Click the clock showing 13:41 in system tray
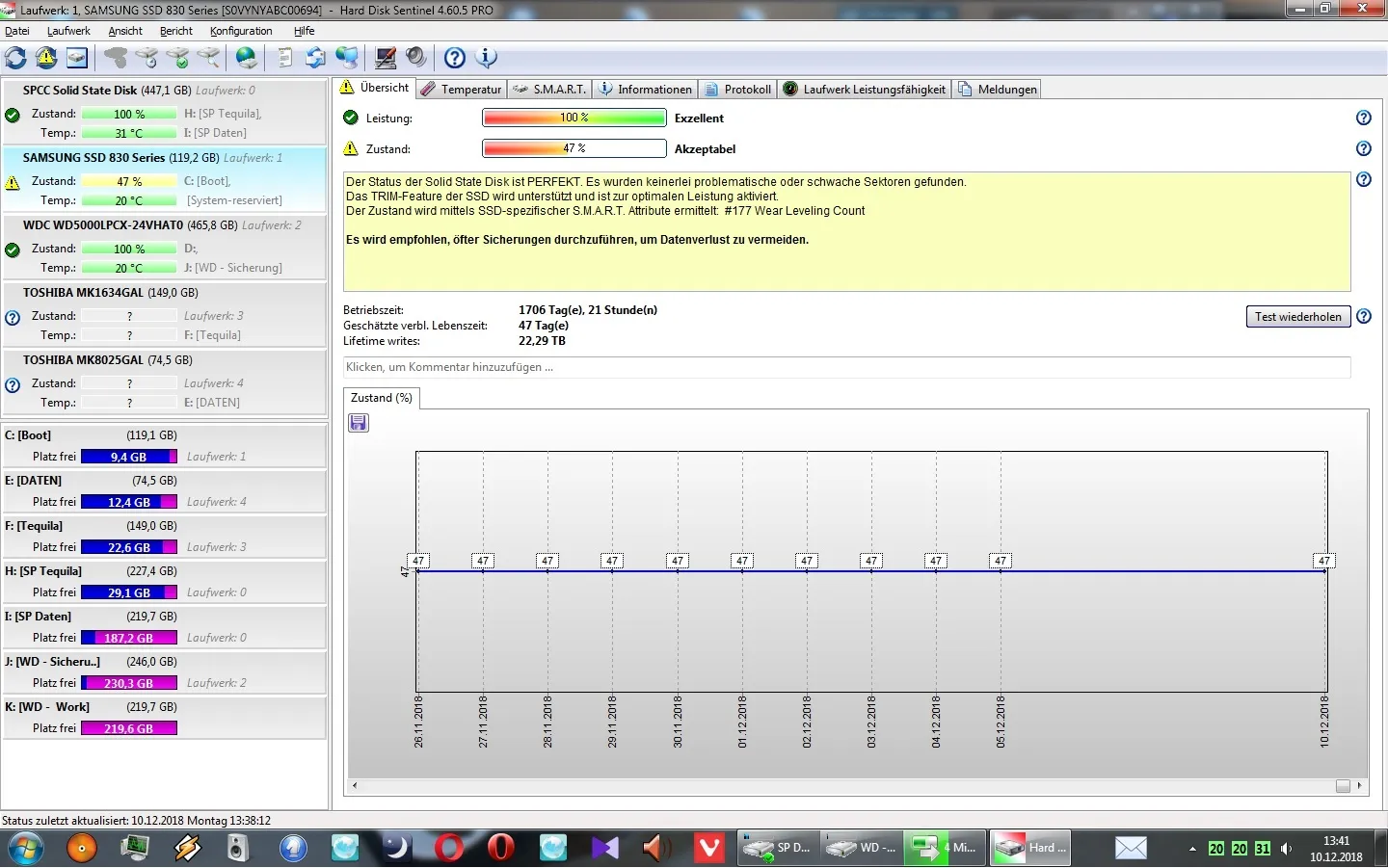This screenshot has height=868, width=1388. (1336, 841)
